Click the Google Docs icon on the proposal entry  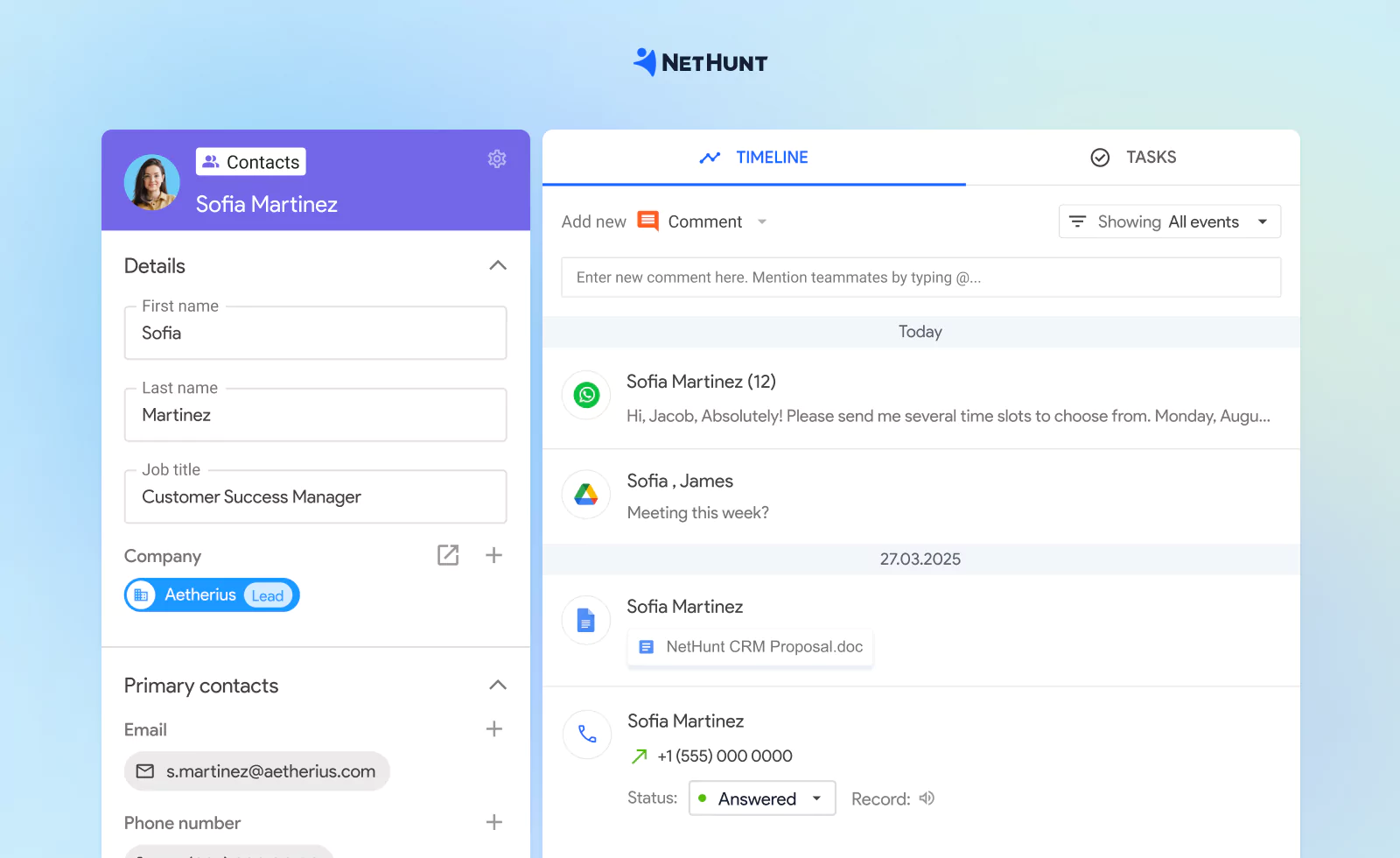[x=584, y=619]
